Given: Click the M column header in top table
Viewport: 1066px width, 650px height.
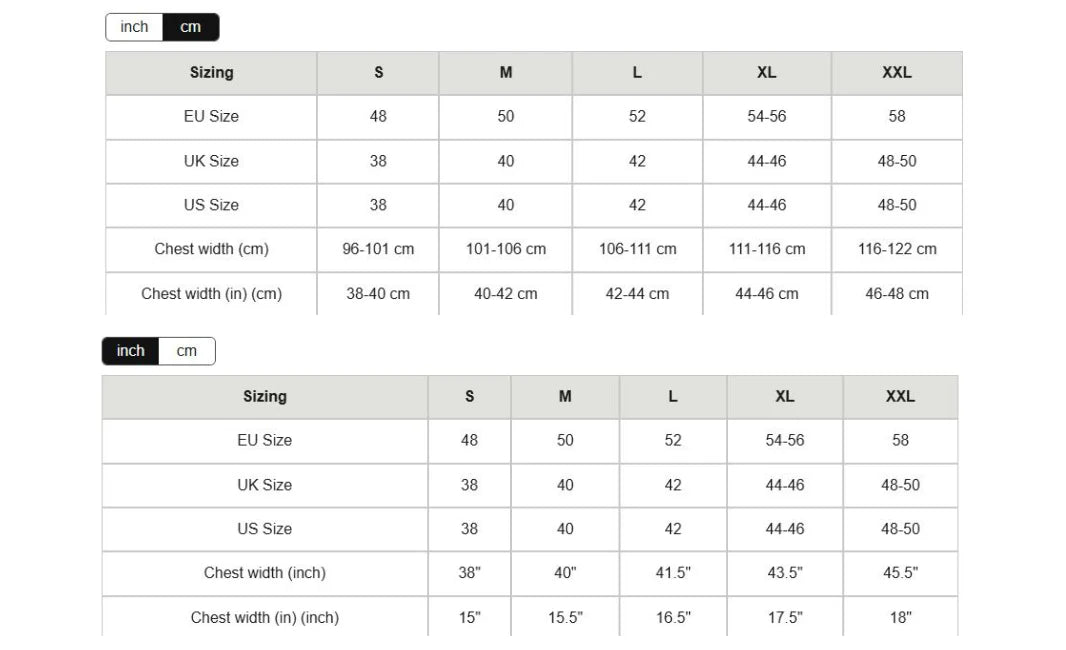Looking at the screenshot, I should click(x=506, y=72).
